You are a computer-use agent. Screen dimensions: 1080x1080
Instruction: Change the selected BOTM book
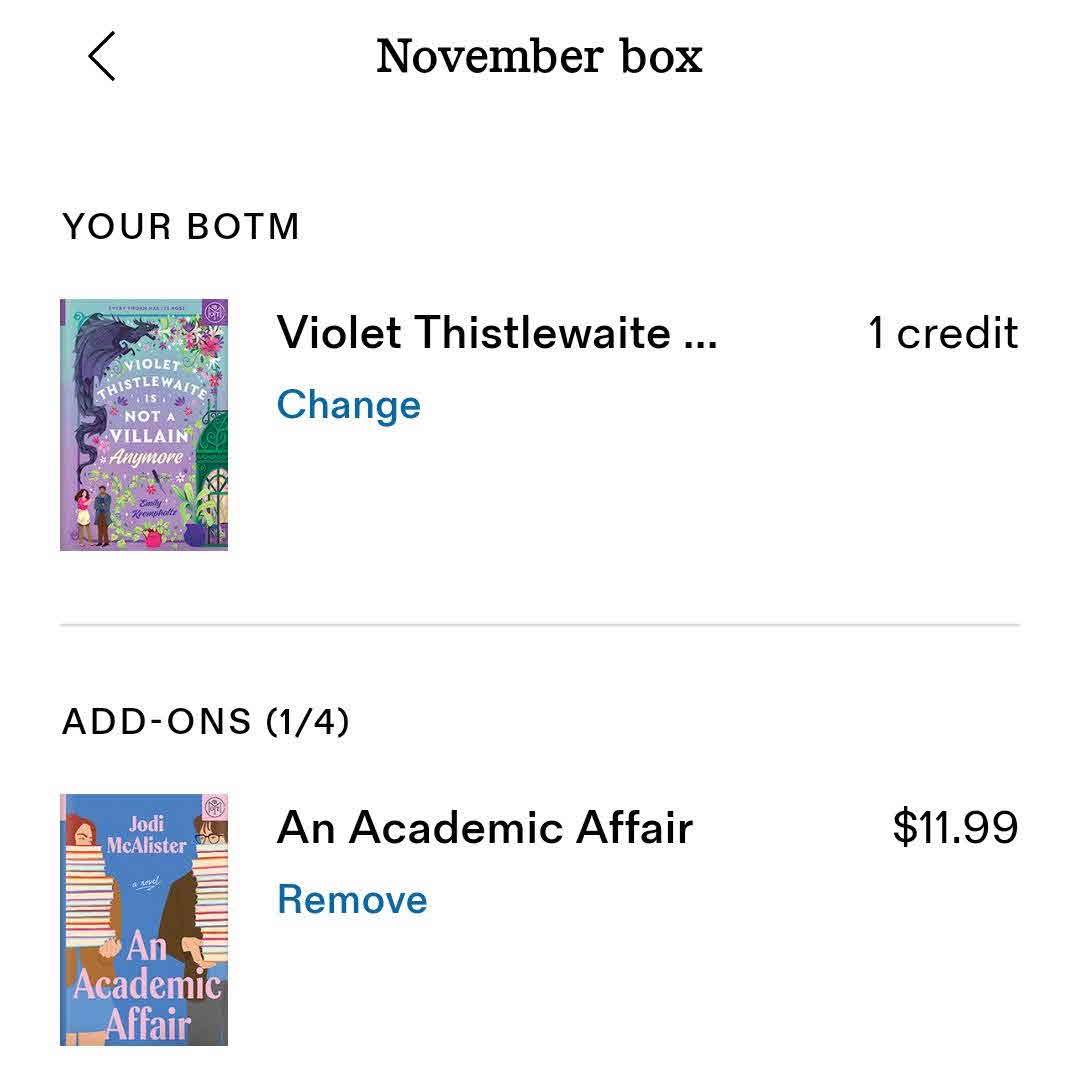(x=348, y=405)
